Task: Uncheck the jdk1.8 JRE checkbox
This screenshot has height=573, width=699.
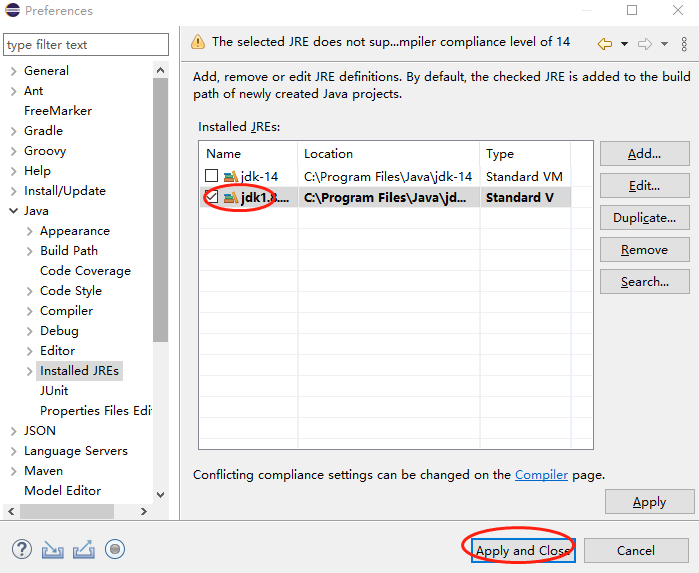Action: pyautogui.click(x=212, y=197)
